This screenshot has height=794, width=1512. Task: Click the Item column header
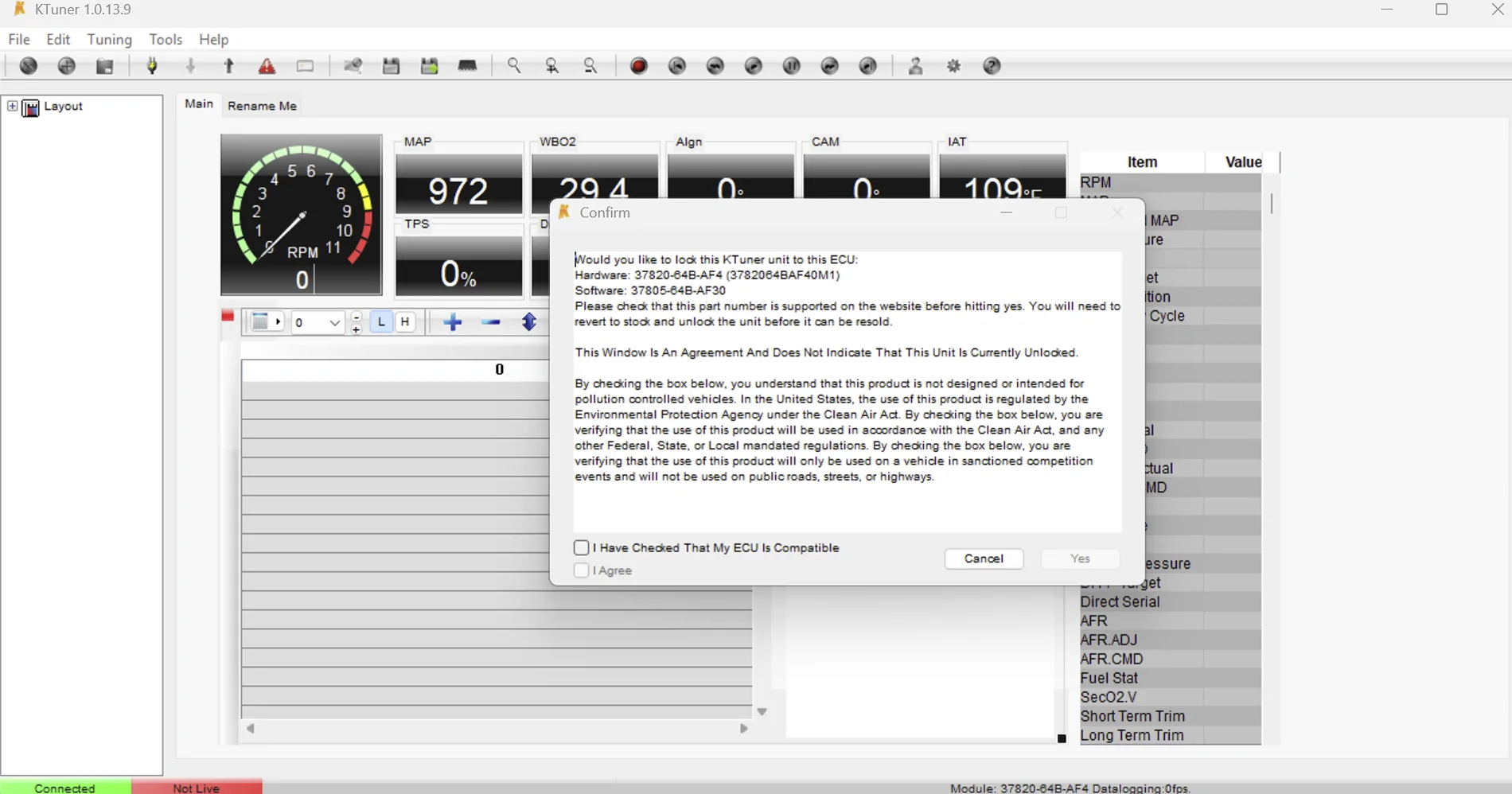[1142, 162]
